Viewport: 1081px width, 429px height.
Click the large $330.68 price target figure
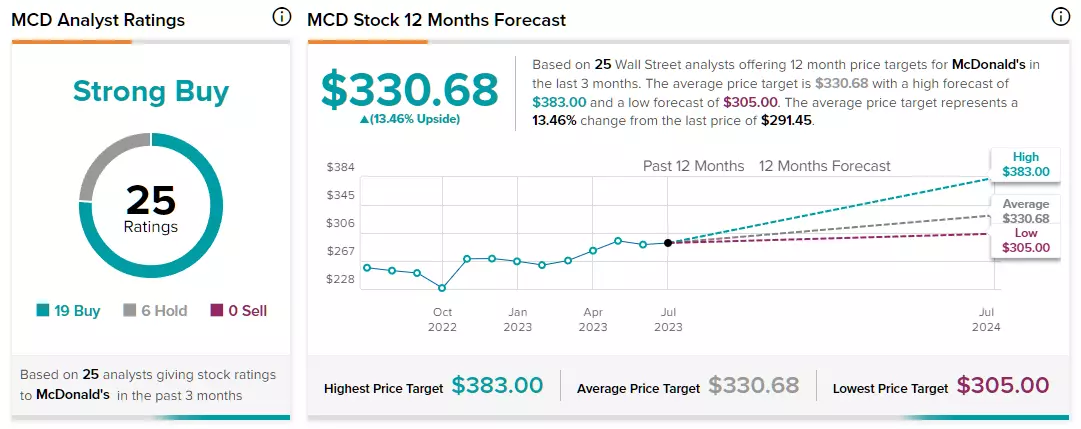[410, 90]
